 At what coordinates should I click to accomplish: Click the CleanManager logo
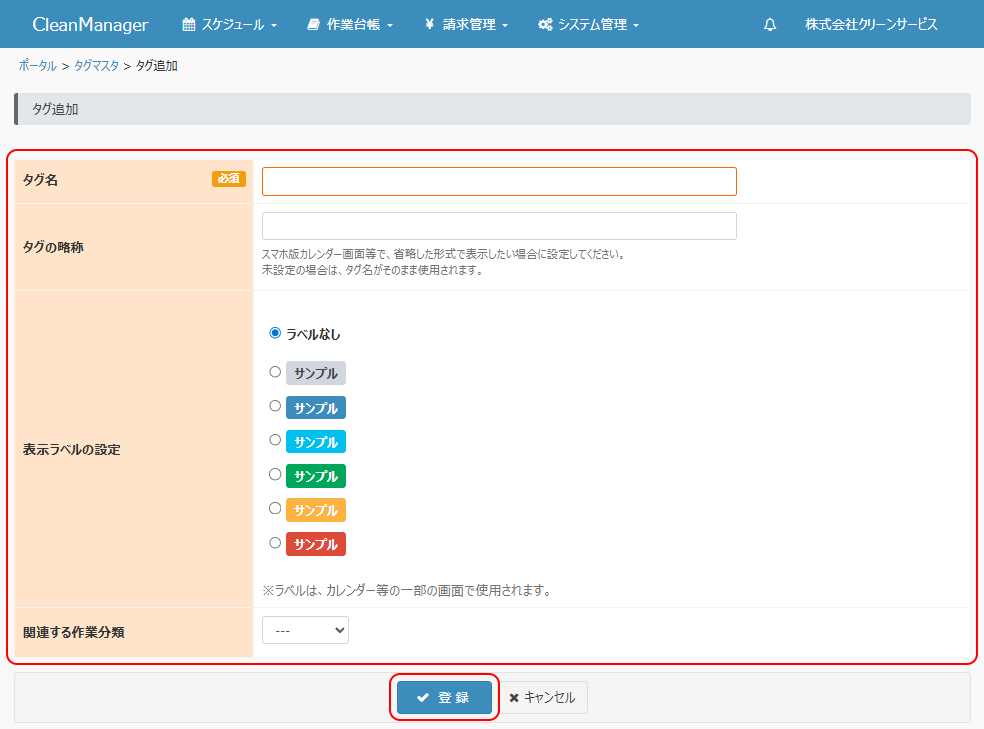90,25
